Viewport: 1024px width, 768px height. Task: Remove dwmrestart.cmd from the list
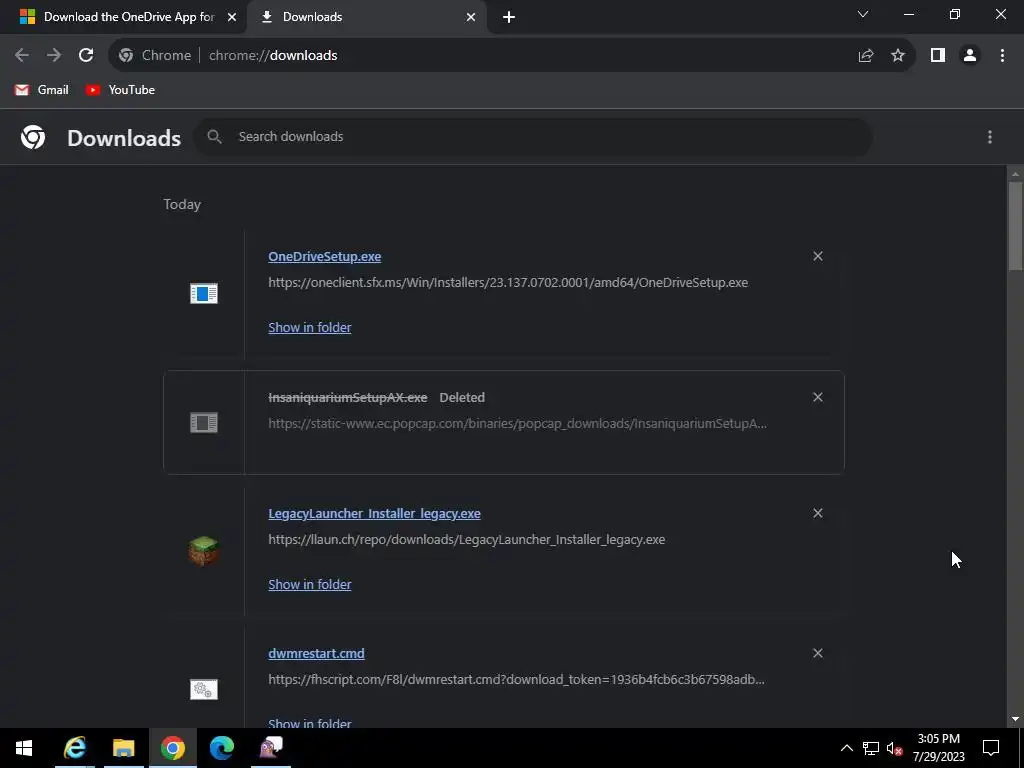(818, 653)
